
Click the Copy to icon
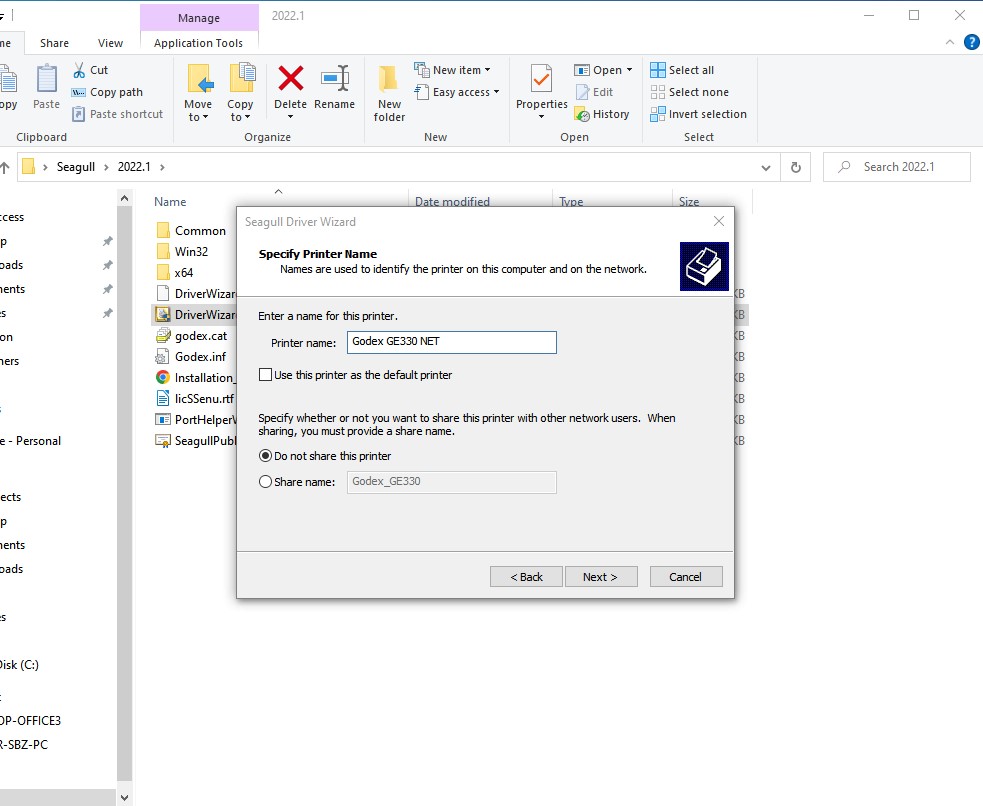click(242, 78)
